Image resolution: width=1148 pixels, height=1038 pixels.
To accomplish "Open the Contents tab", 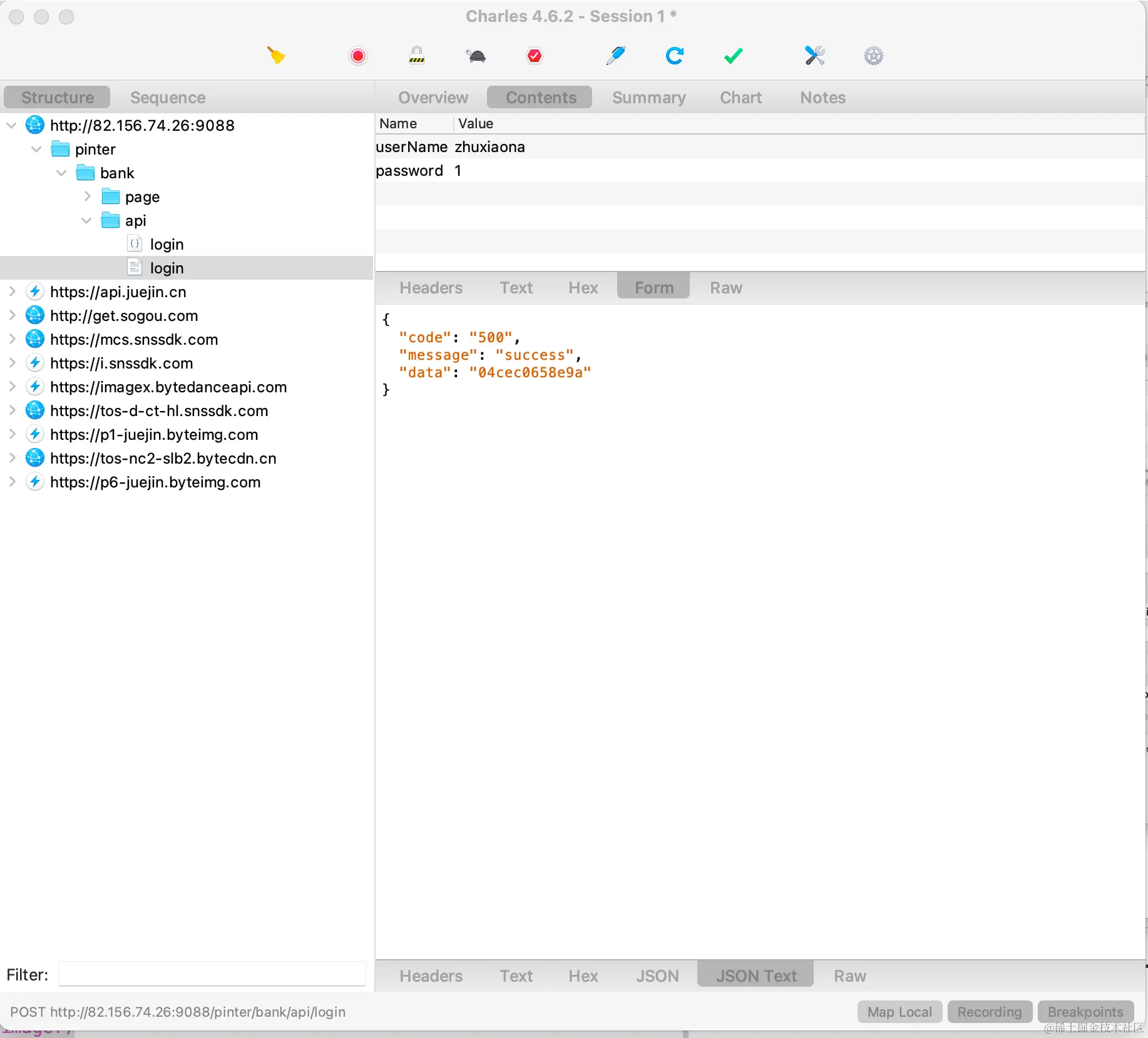I will pyautogui.click(x=541, y=97).
